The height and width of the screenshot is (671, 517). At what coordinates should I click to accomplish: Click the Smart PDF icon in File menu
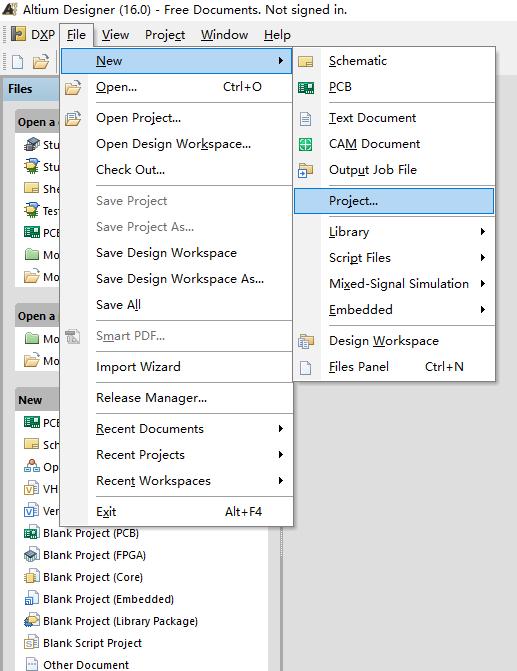pos(73,336)
